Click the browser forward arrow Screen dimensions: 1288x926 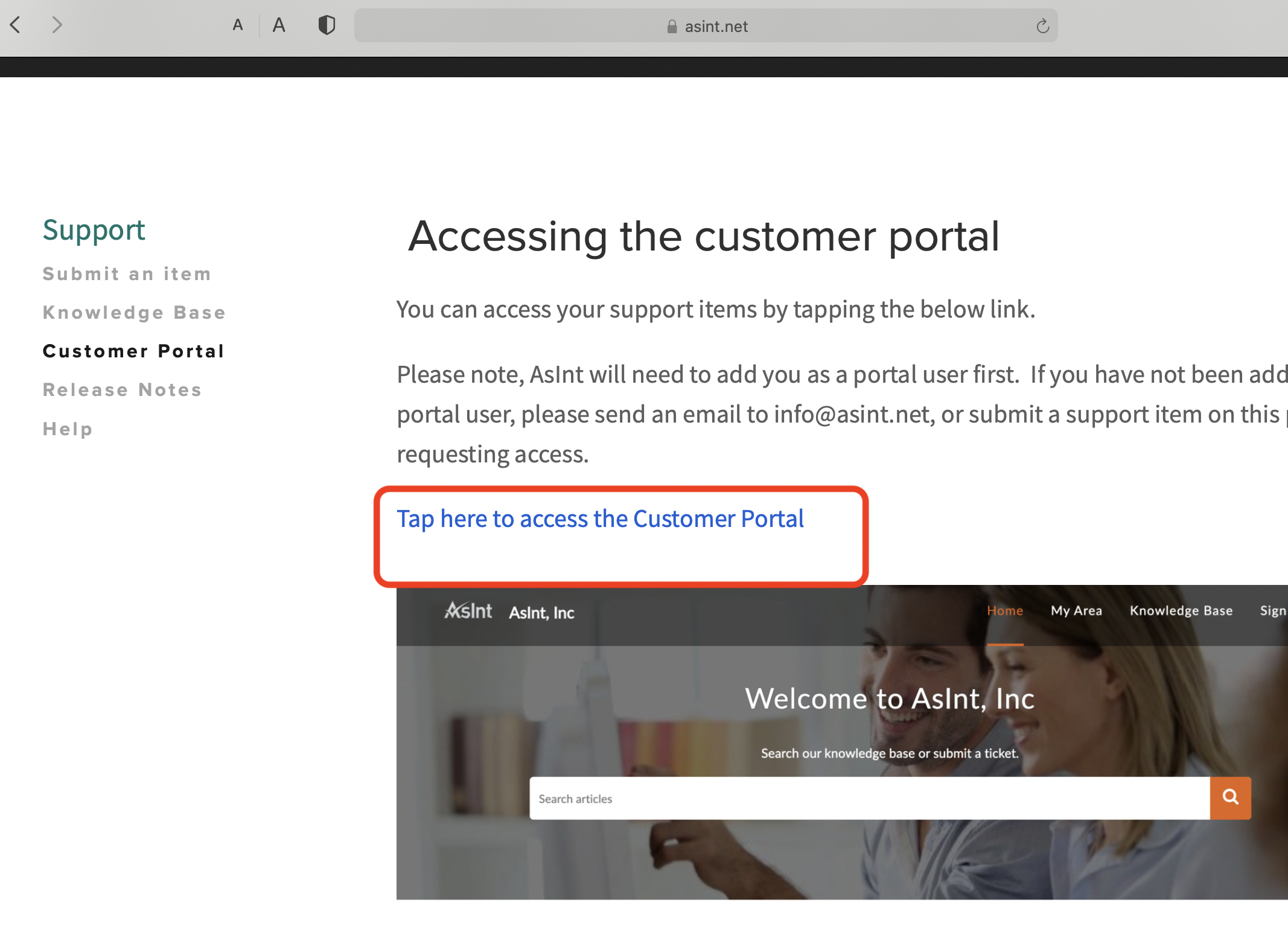click(x=57, y=25)
